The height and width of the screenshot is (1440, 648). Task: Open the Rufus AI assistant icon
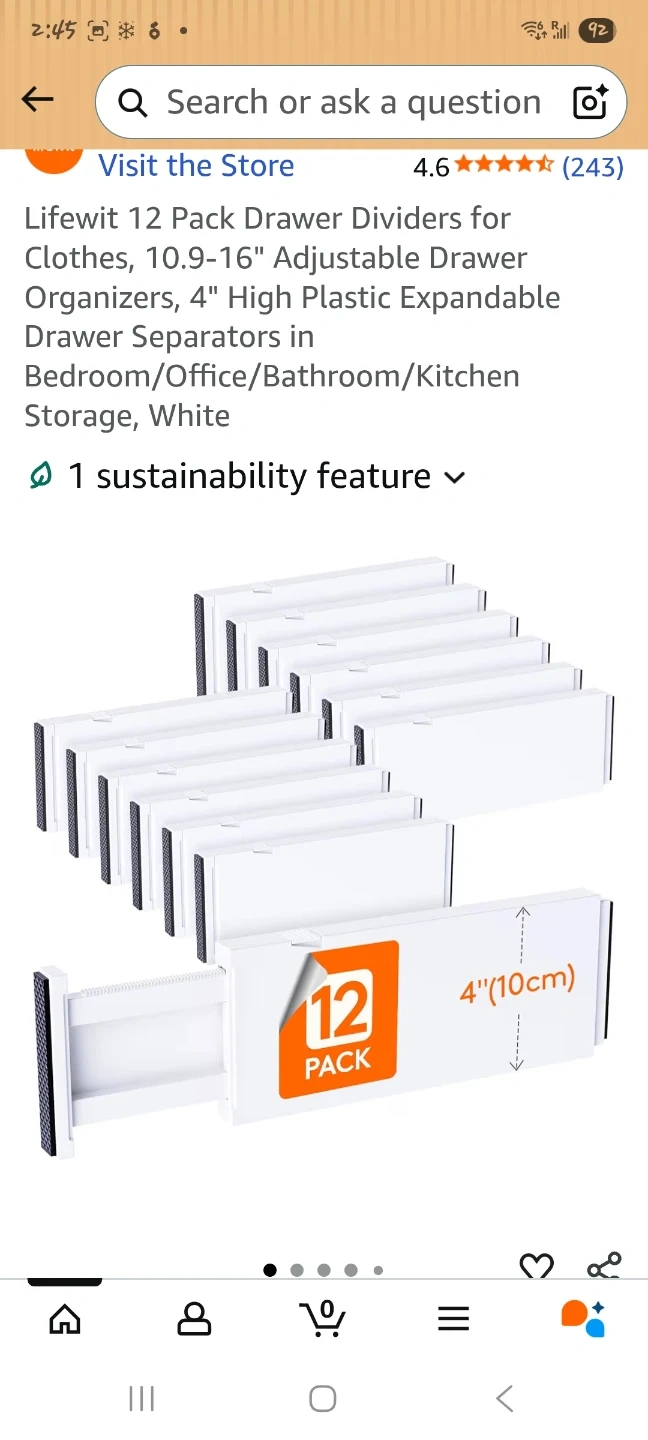[583, 1318]
